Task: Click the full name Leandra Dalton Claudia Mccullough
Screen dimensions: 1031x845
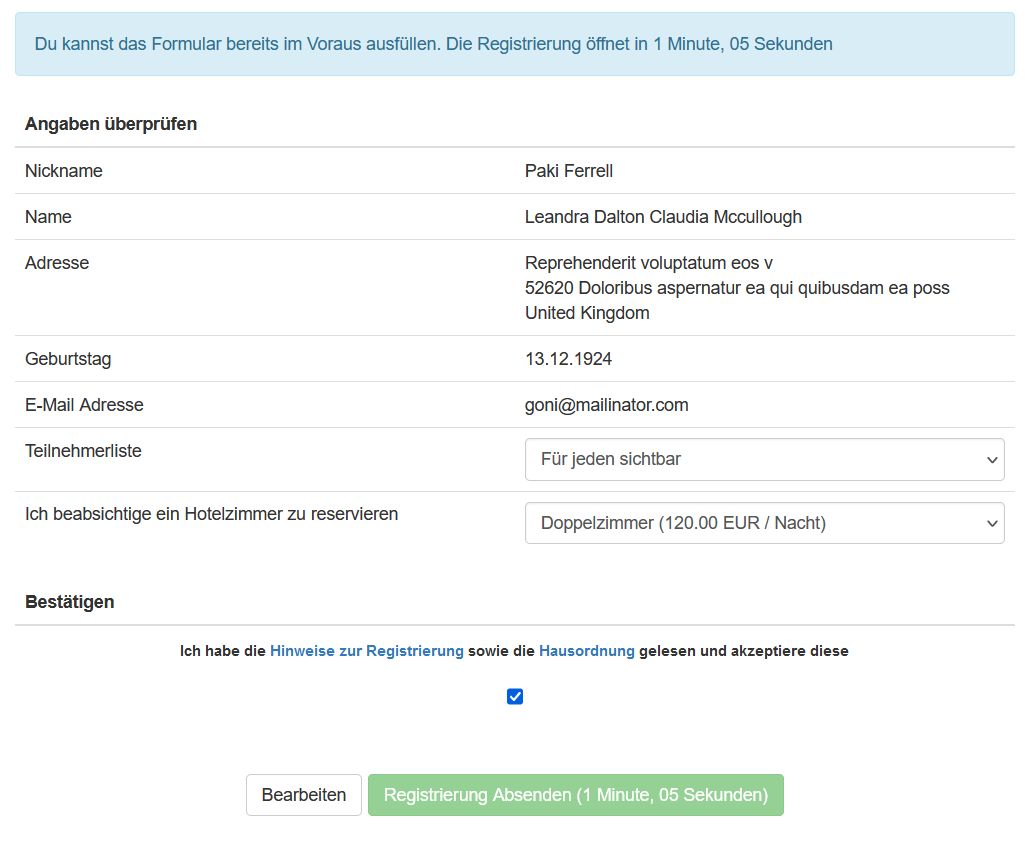Action: pyautogui.click(x=663, y=217)
